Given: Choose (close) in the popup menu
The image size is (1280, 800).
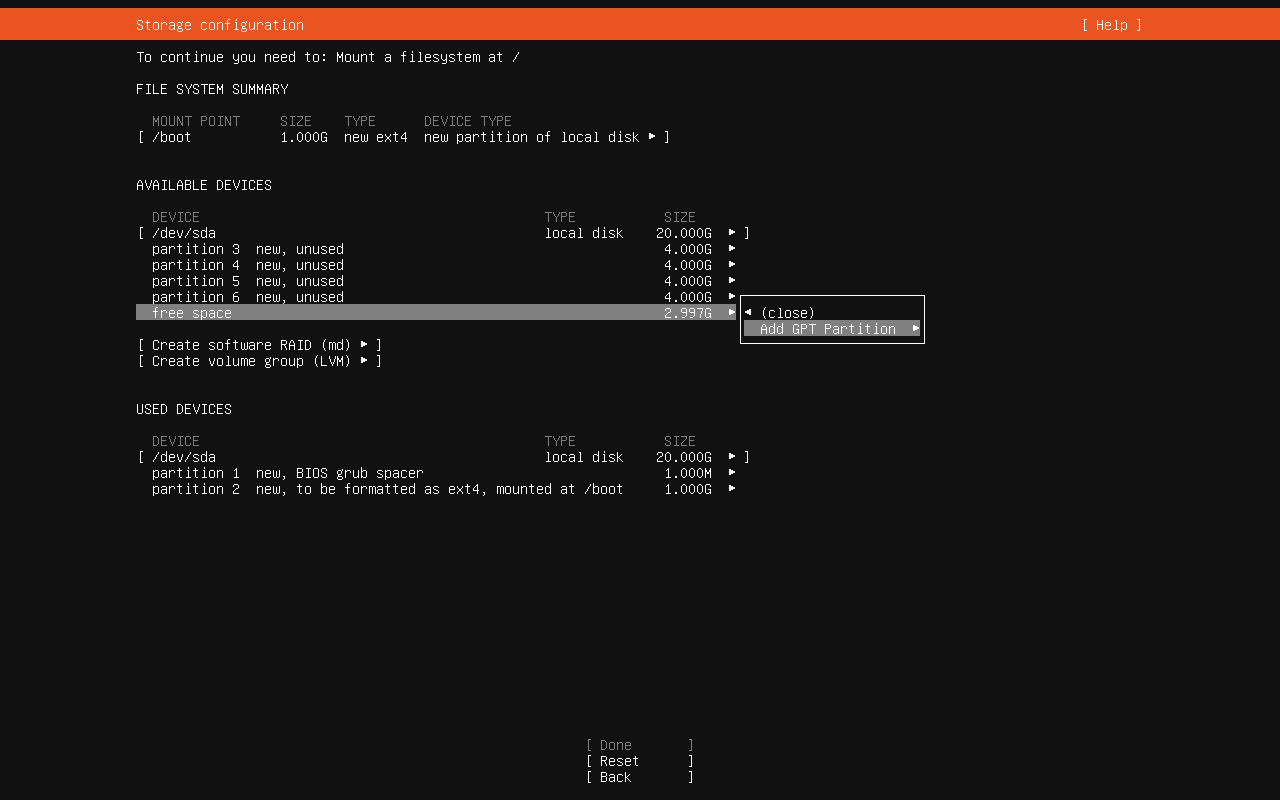Looking at the screenshot, I should (x=788, y=313).
